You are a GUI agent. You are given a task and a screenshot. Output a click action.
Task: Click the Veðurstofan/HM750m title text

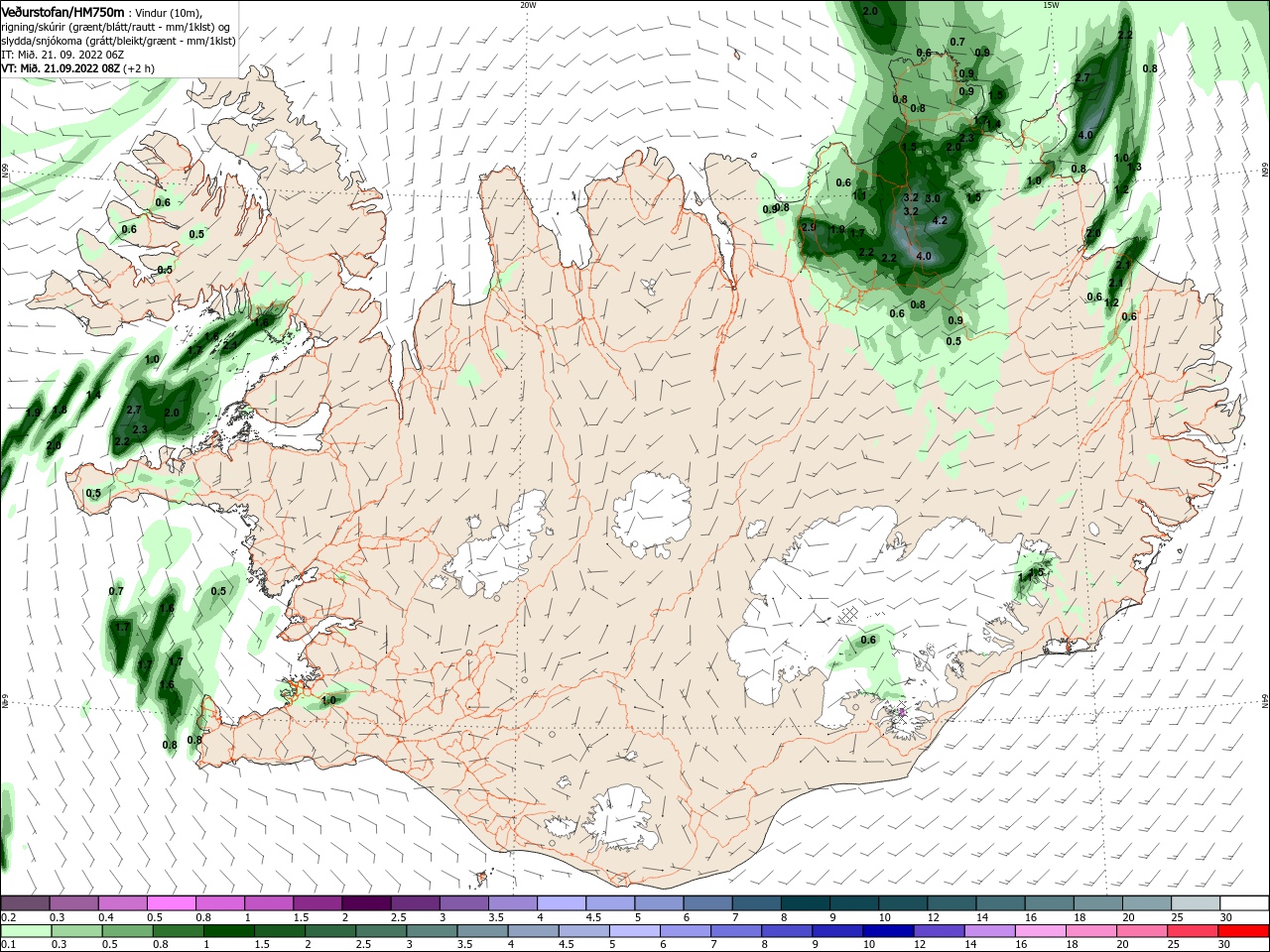[63, 12]
